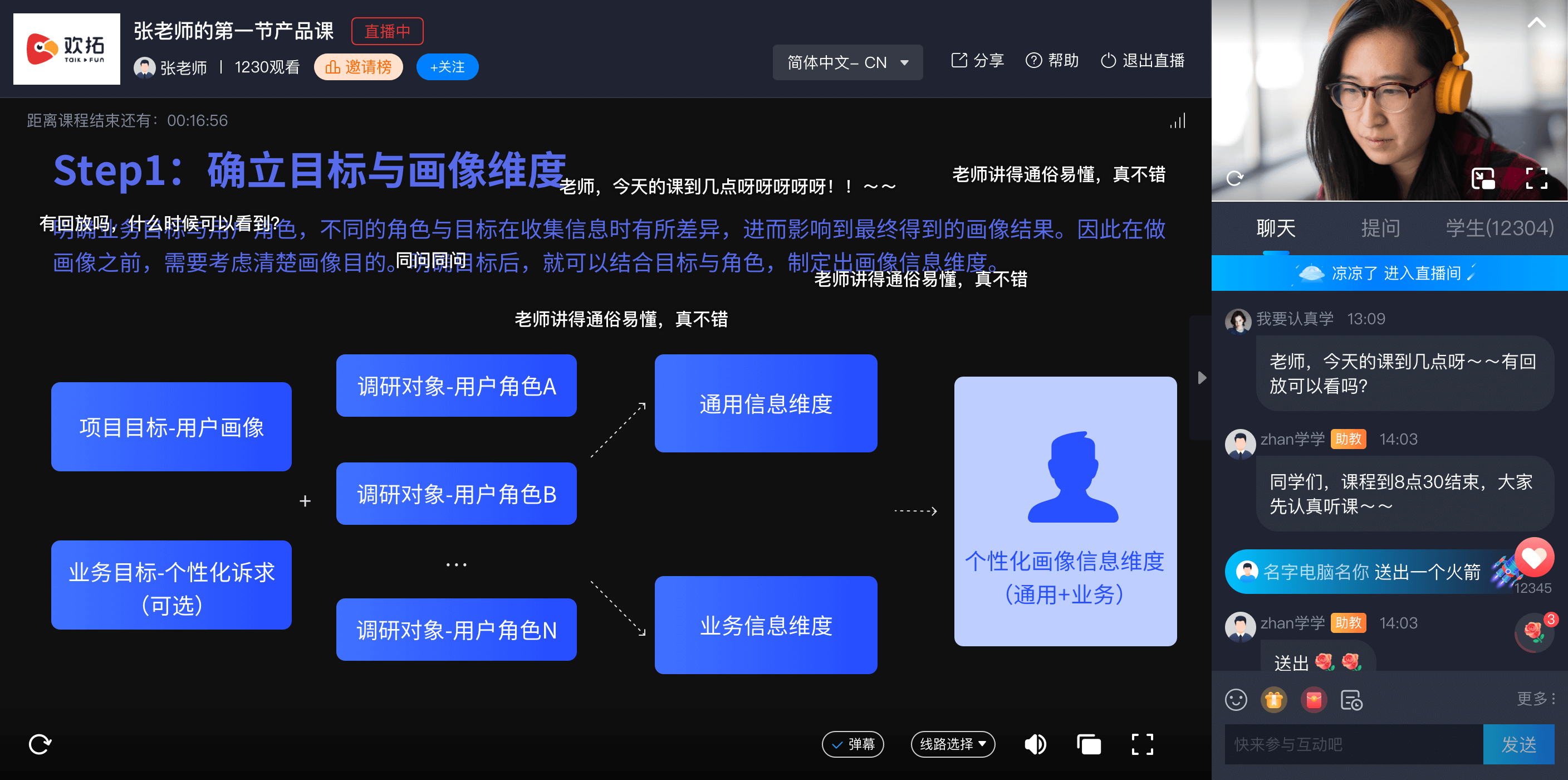1568x780 pixels.
Task: Click the 业务目标-个性化诉求 box
Action: coord(171,585)
